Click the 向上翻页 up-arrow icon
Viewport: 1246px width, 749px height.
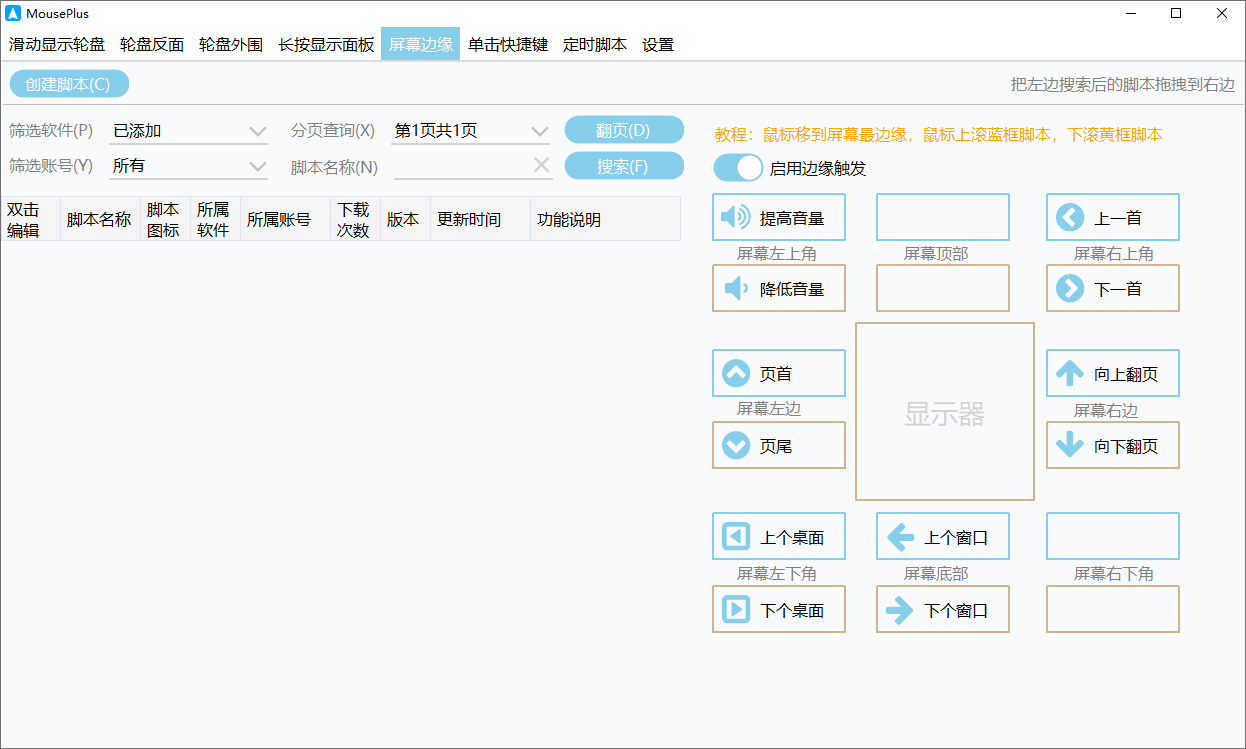tap(1069, 372)
